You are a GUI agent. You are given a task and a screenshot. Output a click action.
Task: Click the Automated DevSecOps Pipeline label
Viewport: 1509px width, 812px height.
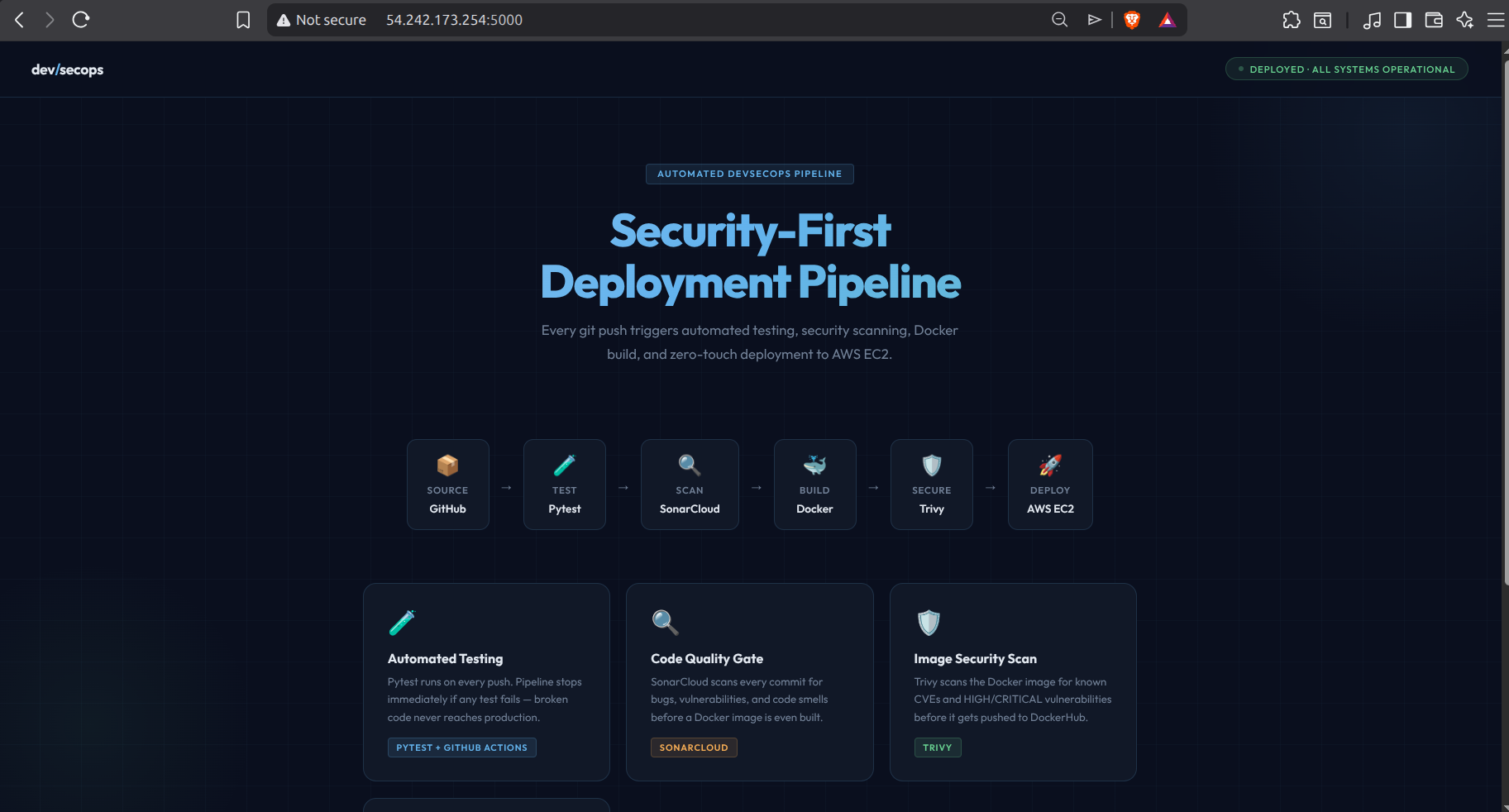point(749,174)
